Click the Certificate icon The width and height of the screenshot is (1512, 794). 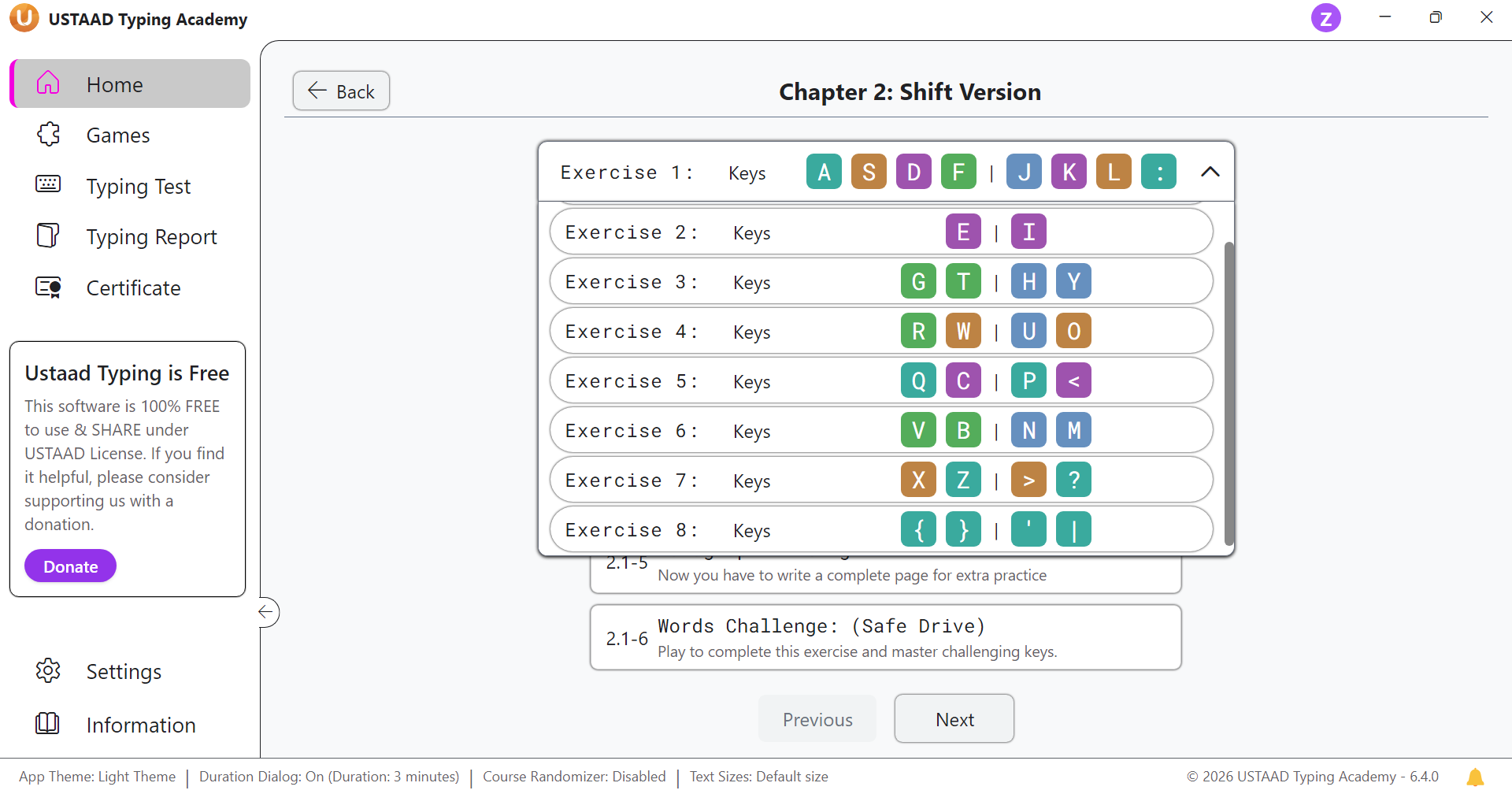tap(48, 288)
